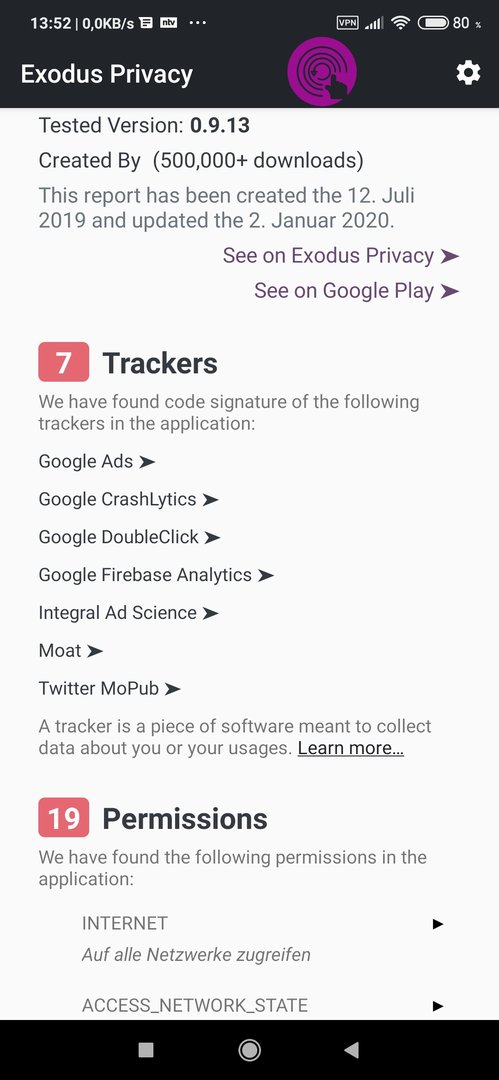Tap the VPN status icon
499x1080 pixels.
point(347,23)
